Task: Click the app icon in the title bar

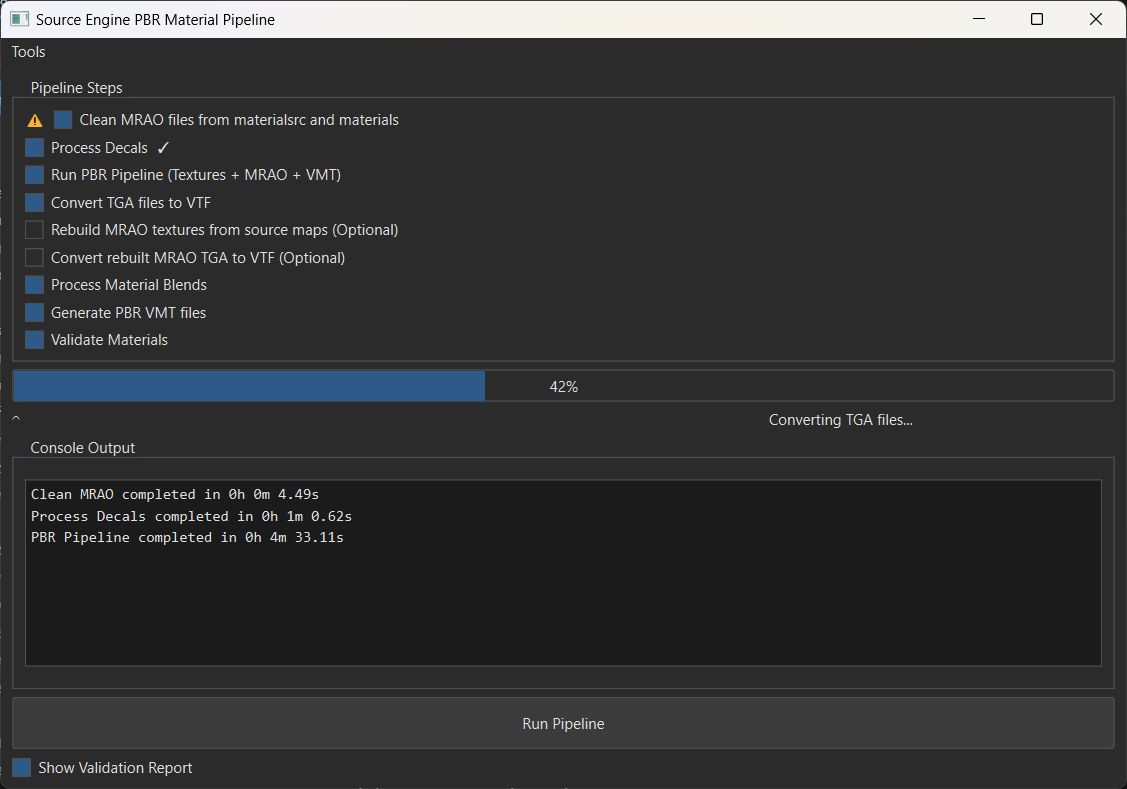Action: [x=19, y=19]
